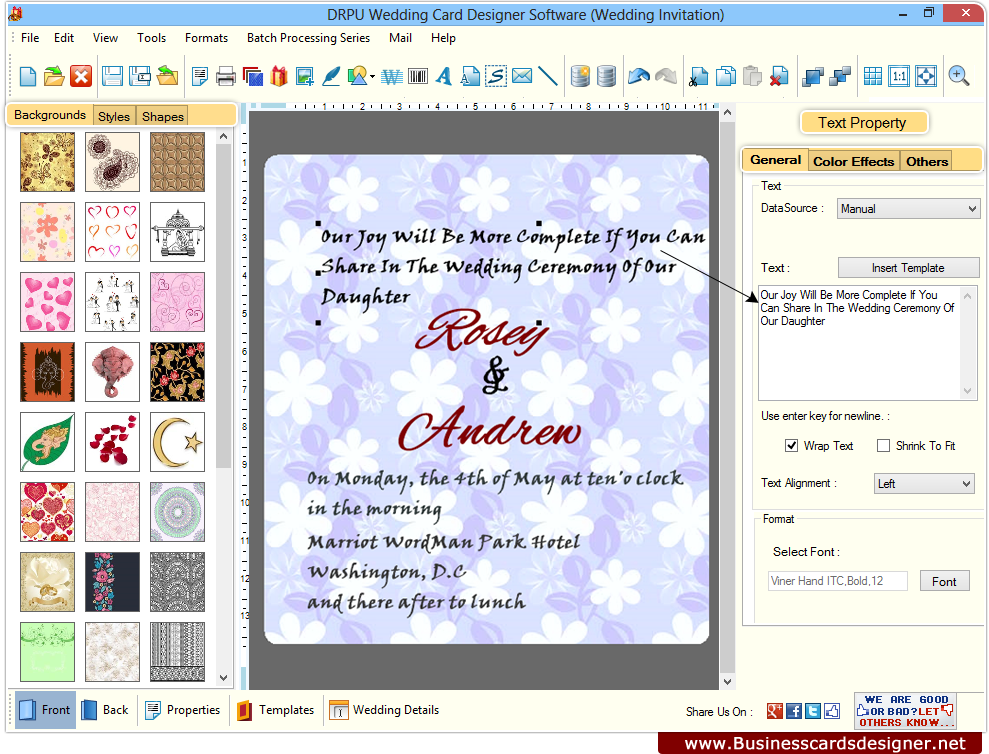Click the print icon in the toolbar
Screen dimensions: 989x754
coord(225,77)
